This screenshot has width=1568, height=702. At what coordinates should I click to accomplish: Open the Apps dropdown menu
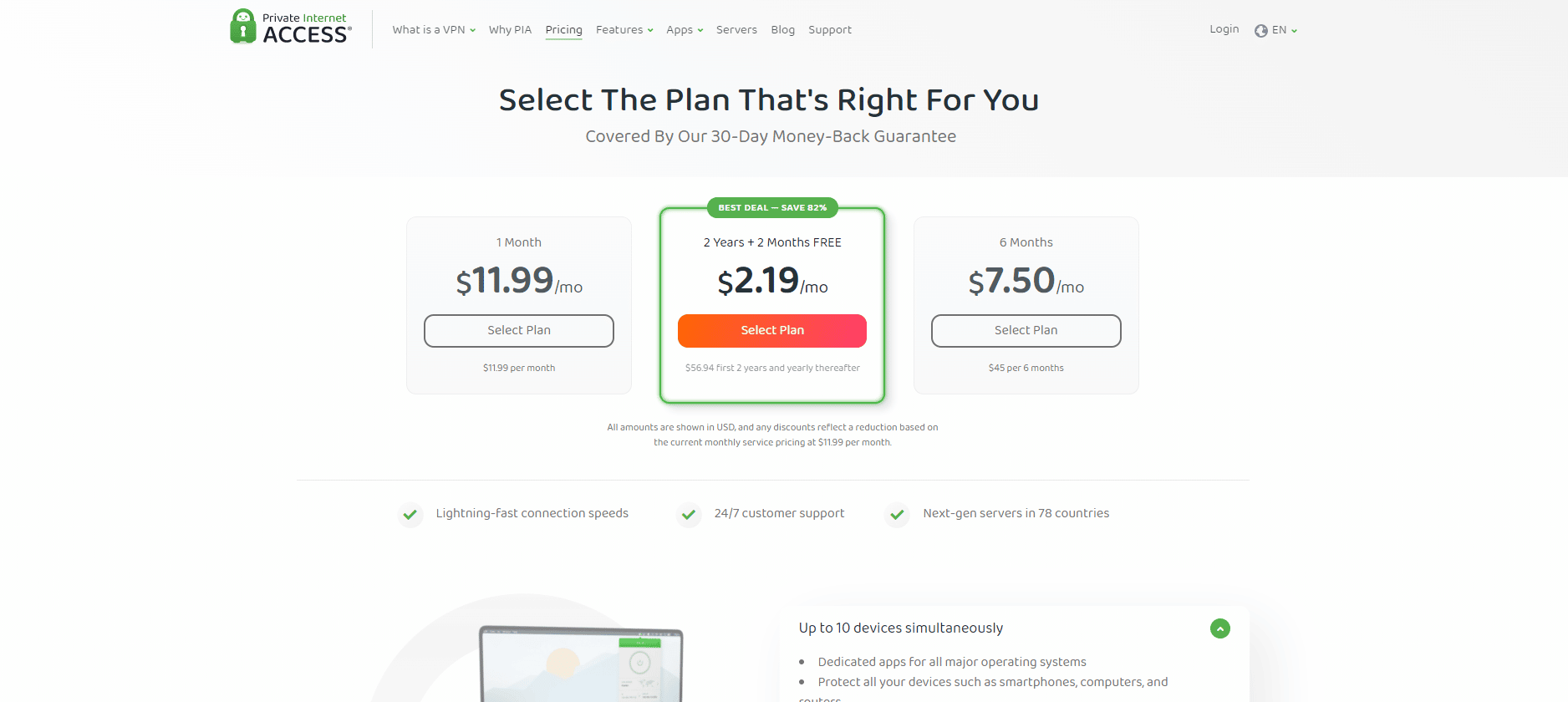click(685, 30)
